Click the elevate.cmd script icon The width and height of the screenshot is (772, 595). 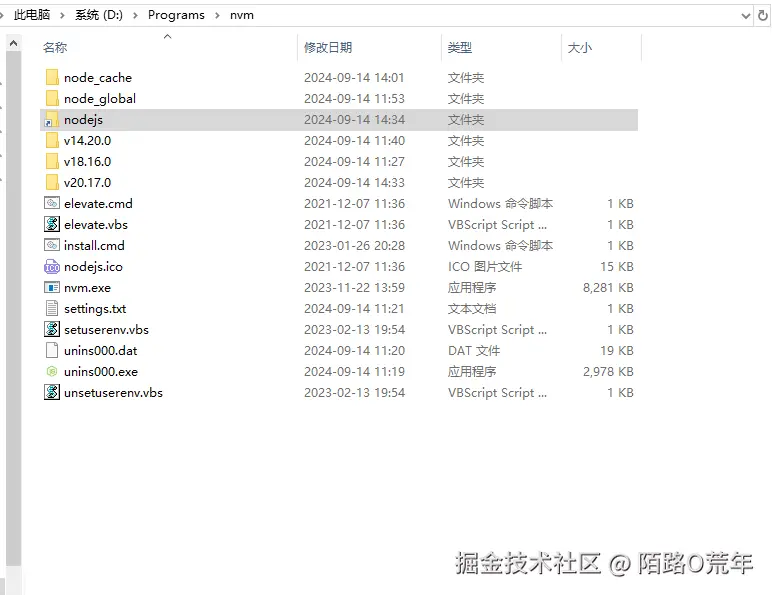[52, 203]
